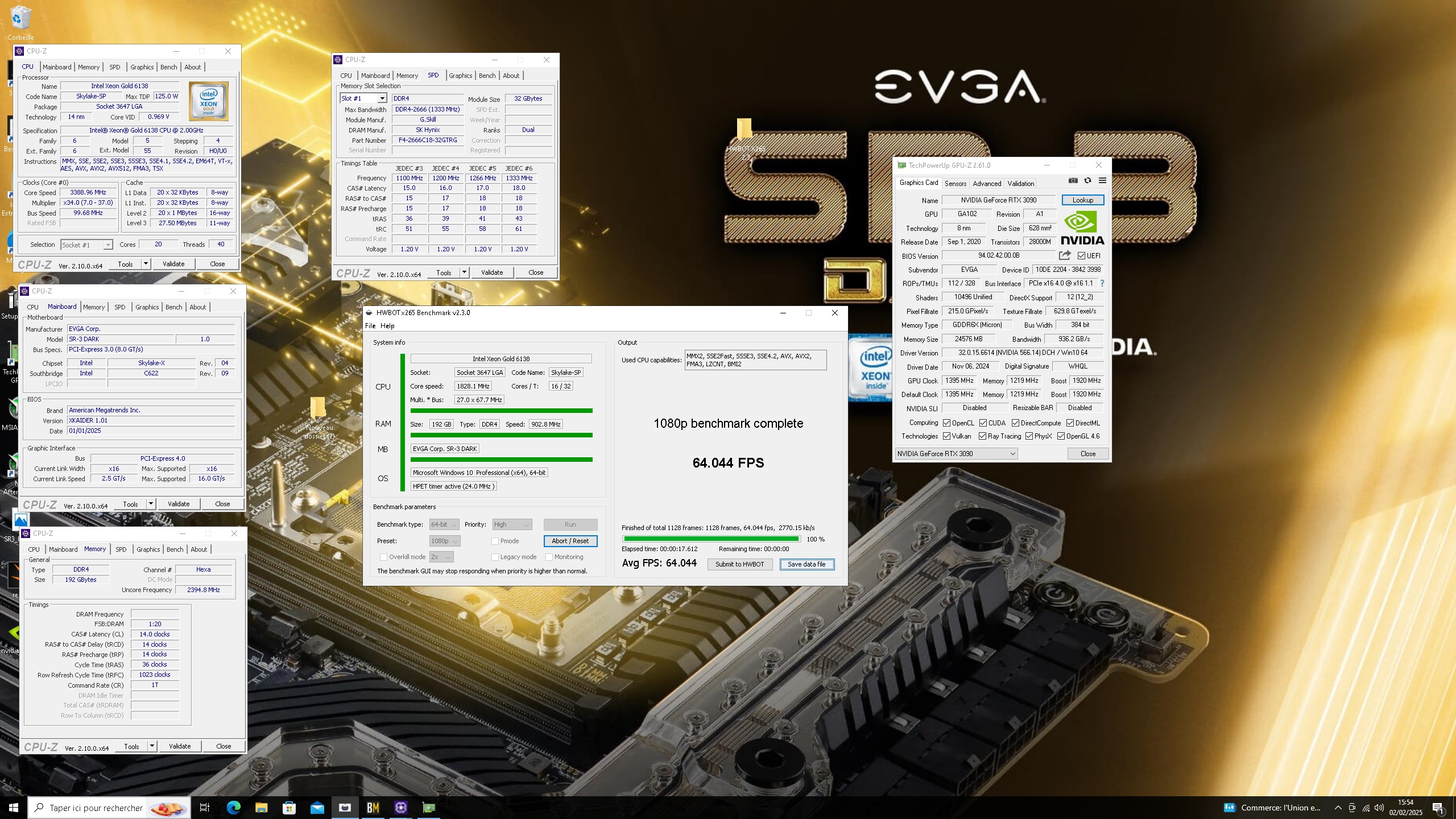The height and width of the screenshot is (819, 1456).
Task: Click the GPU-Z taskbar icon
Action: (429, 808)
